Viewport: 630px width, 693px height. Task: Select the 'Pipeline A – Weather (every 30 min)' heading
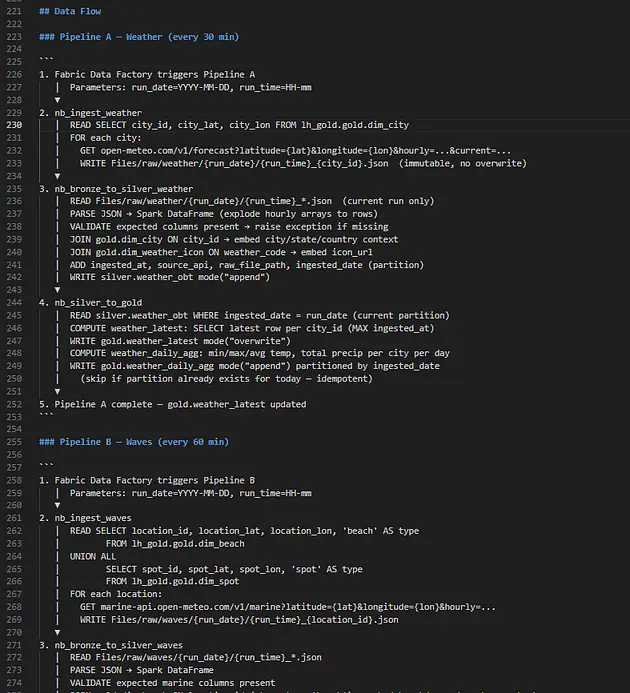click(139, 37)
